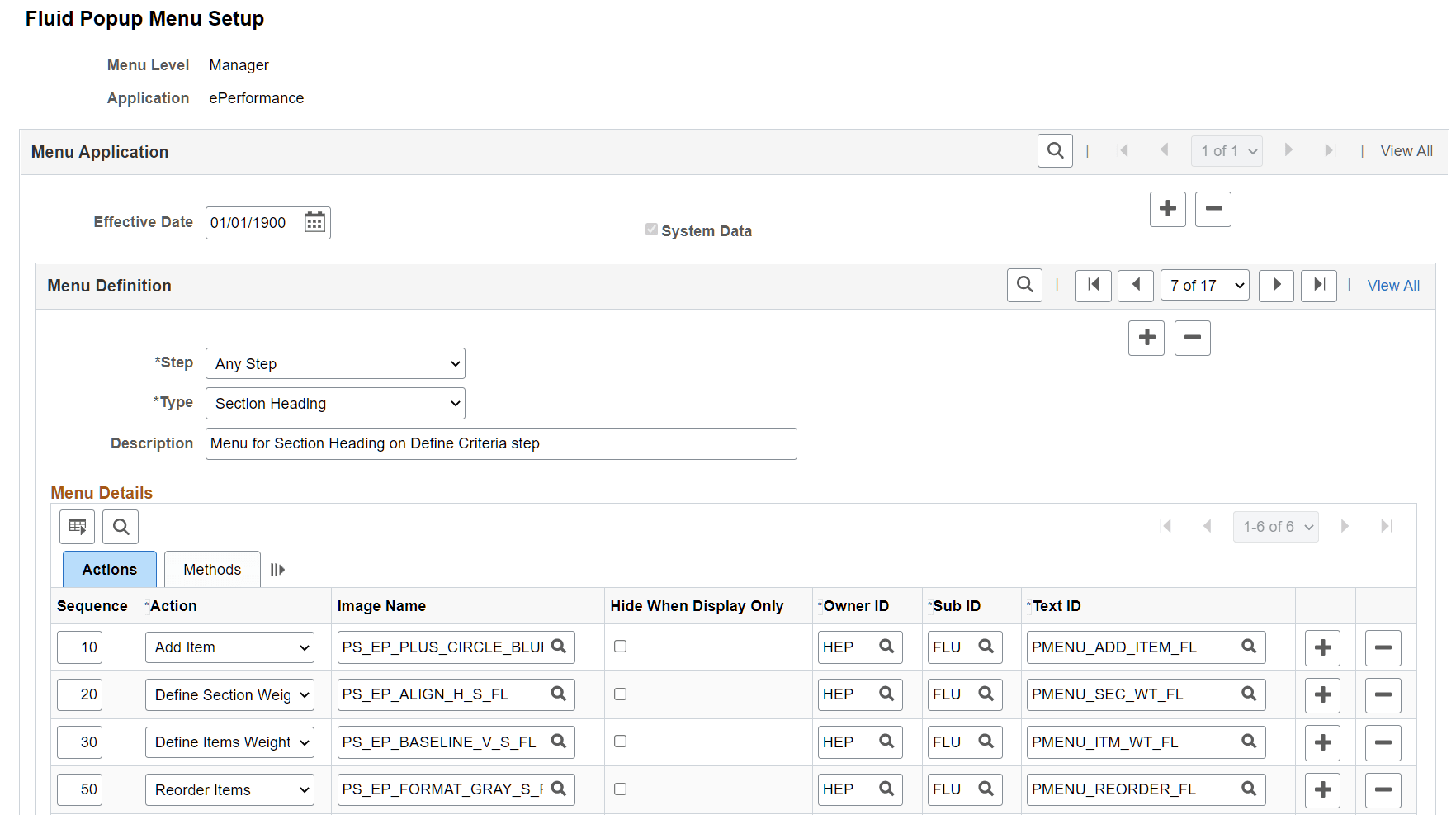
Task: Jump to the last Menu Definition row
Action: 1318,285
